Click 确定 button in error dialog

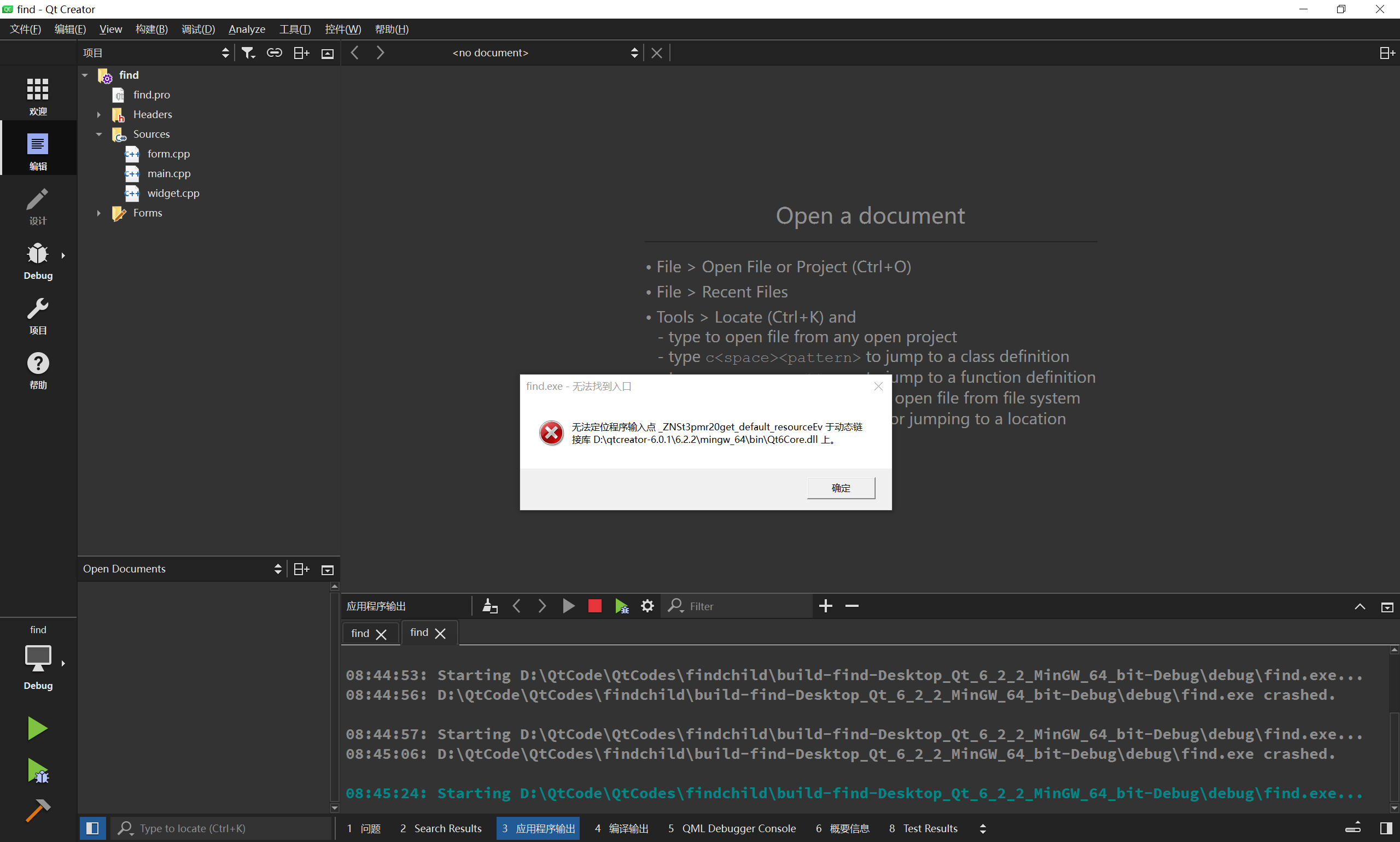point(841,488)
